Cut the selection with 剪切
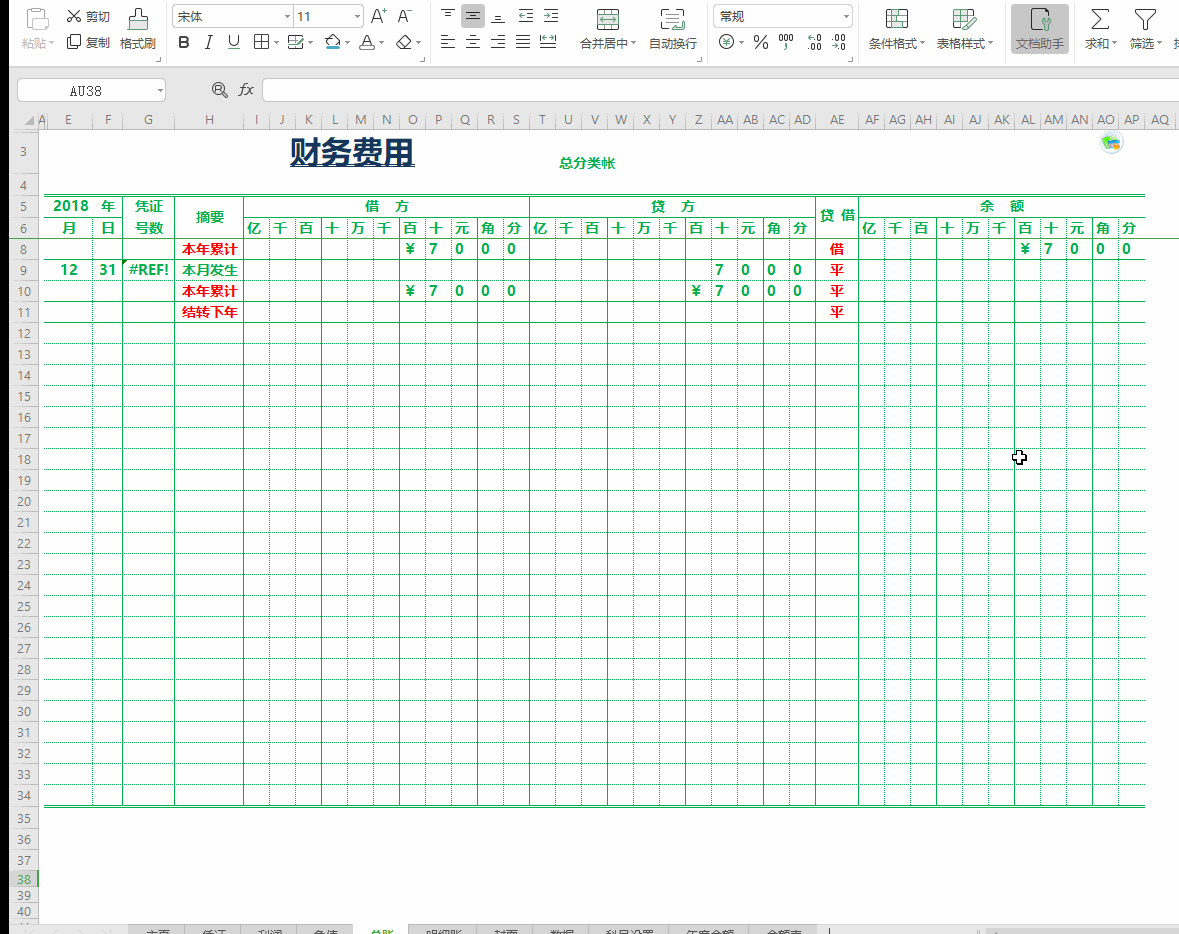 pyautogui.click(x=88, y=17)
